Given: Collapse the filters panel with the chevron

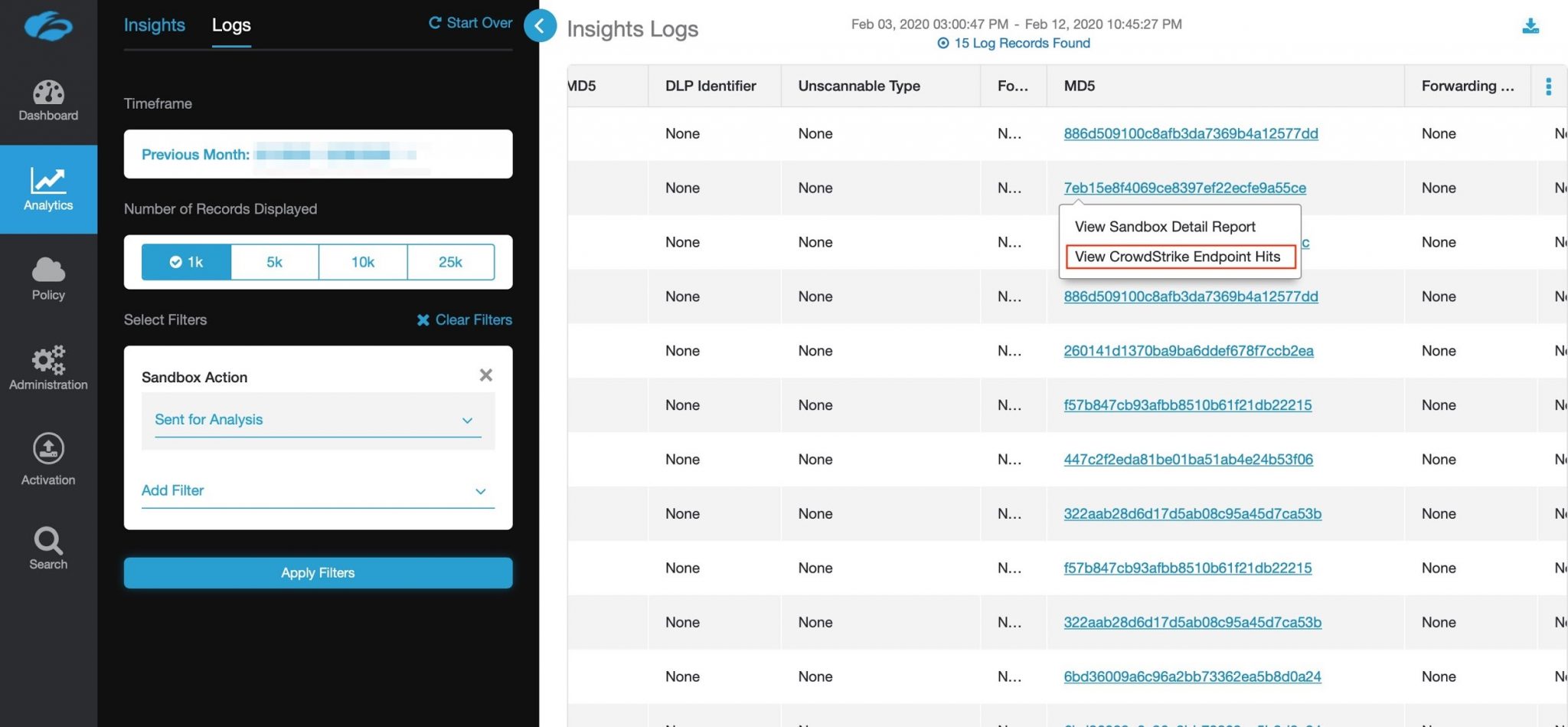Looking at the screenshot, I should (x=540, y=25).
